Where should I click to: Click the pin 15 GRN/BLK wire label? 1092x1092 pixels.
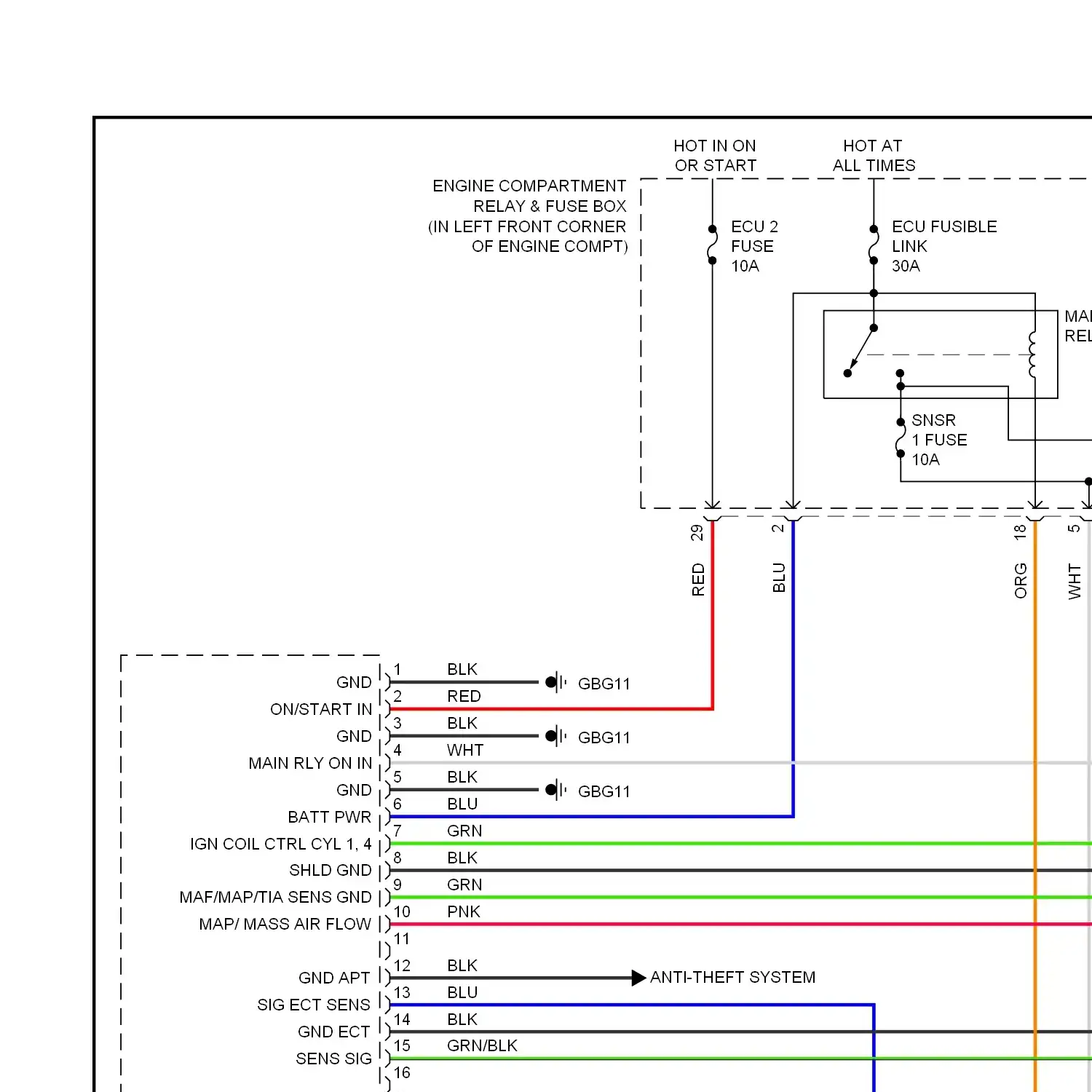[482, 1045]
